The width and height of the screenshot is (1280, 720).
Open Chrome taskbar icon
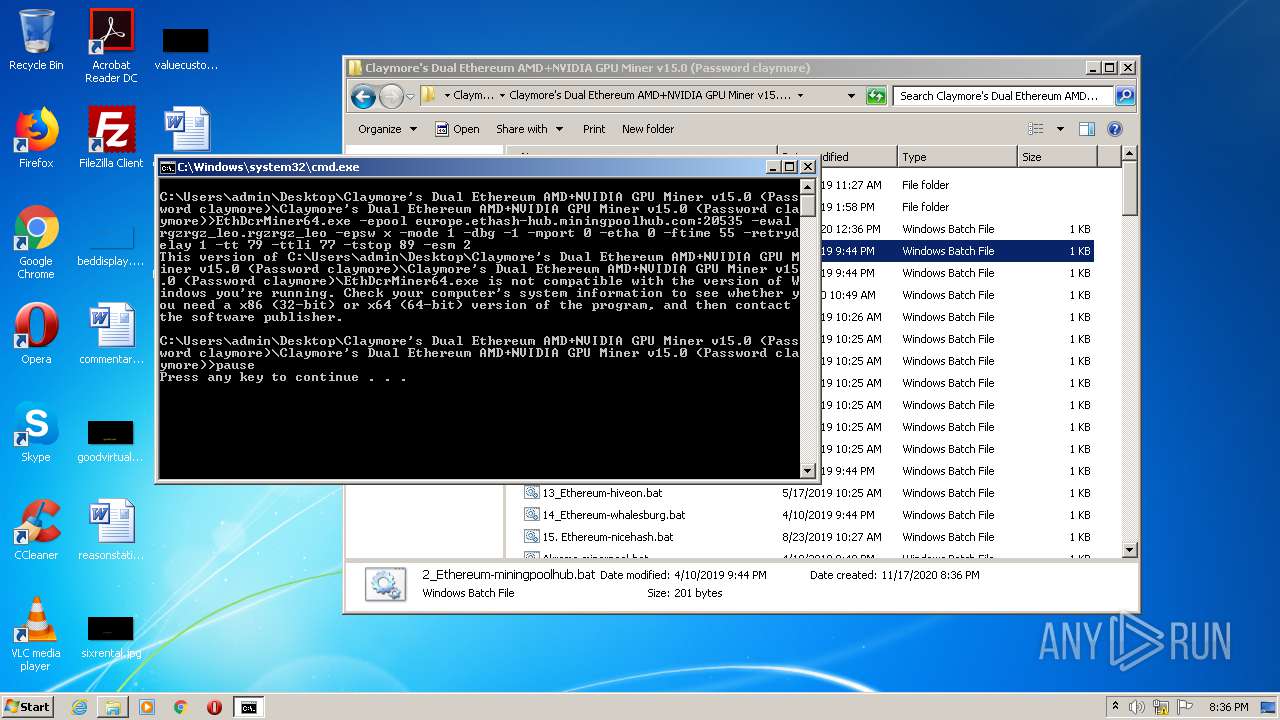181,707
